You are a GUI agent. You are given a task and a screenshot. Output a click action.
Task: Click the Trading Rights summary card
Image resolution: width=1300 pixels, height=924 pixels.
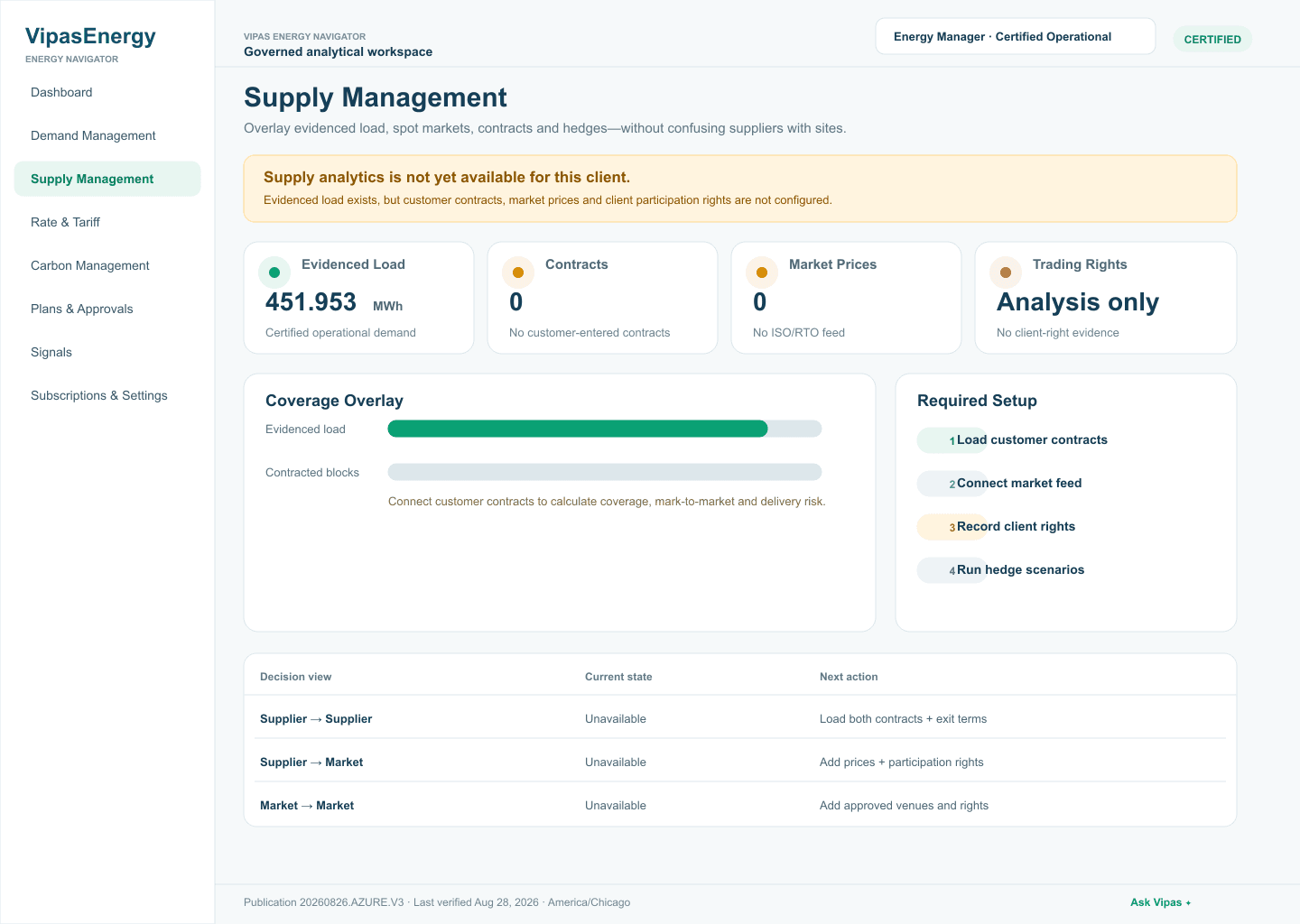[1106, 298]
